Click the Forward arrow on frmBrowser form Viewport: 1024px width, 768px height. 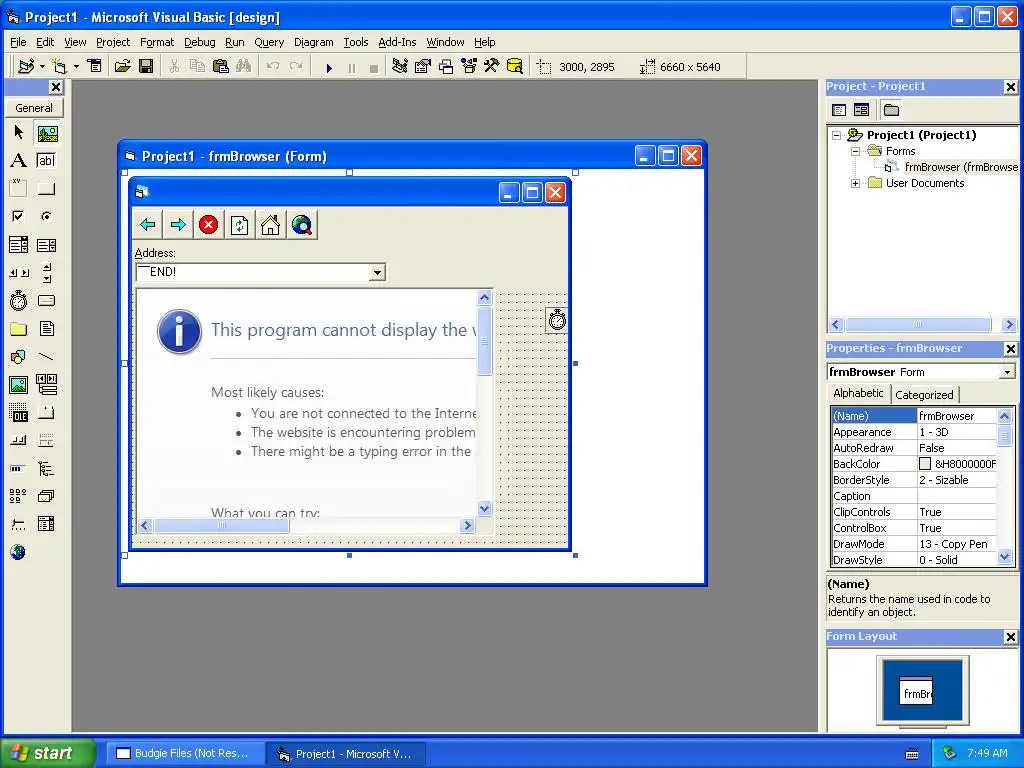[178, 225]
